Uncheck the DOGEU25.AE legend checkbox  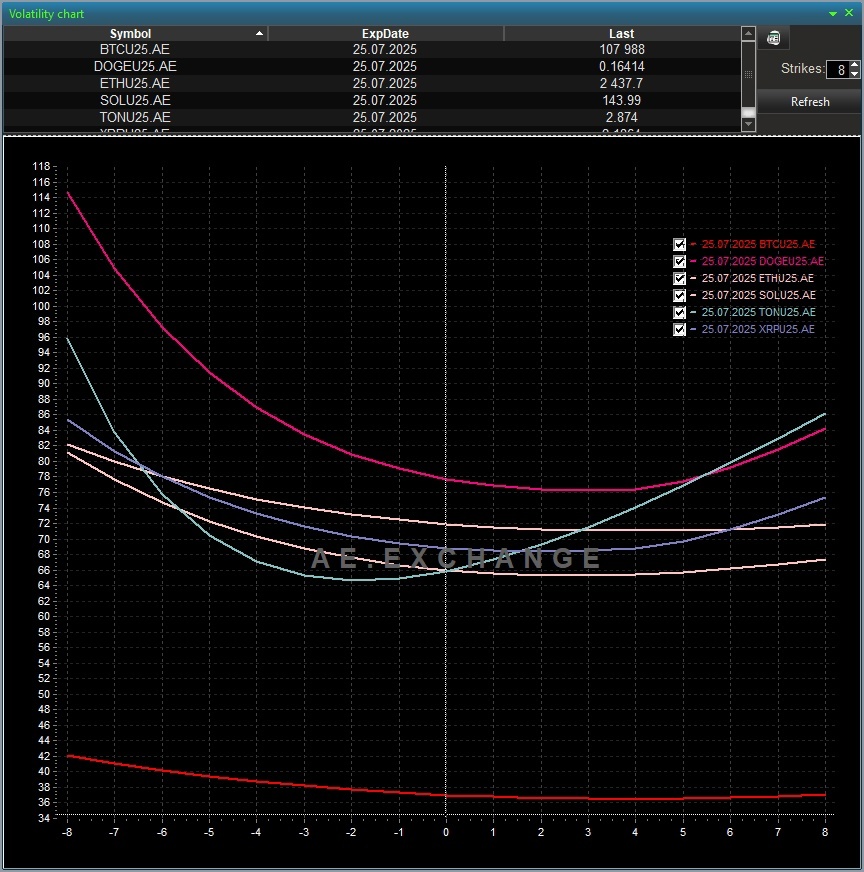[679, 261]
